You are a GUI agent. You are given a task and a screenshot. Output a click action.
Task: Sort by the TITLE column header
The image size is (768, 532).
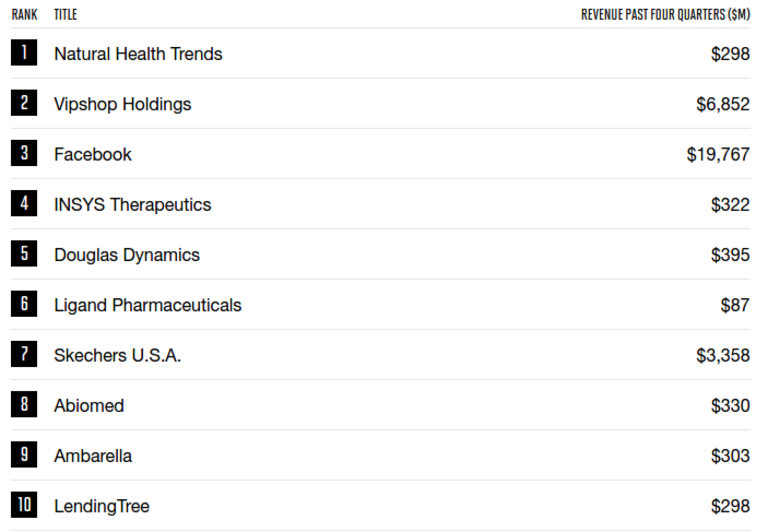65,15
